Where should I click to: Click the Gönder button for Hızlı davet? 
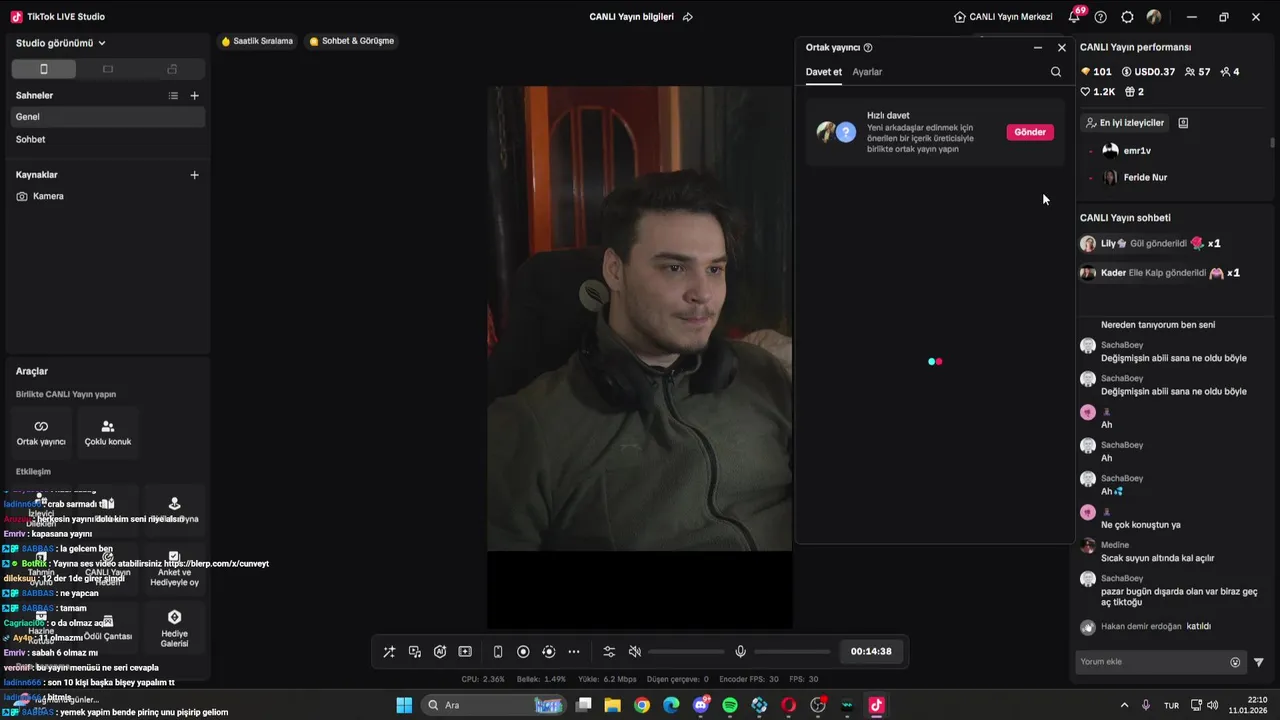click(x=1030, y=132)
